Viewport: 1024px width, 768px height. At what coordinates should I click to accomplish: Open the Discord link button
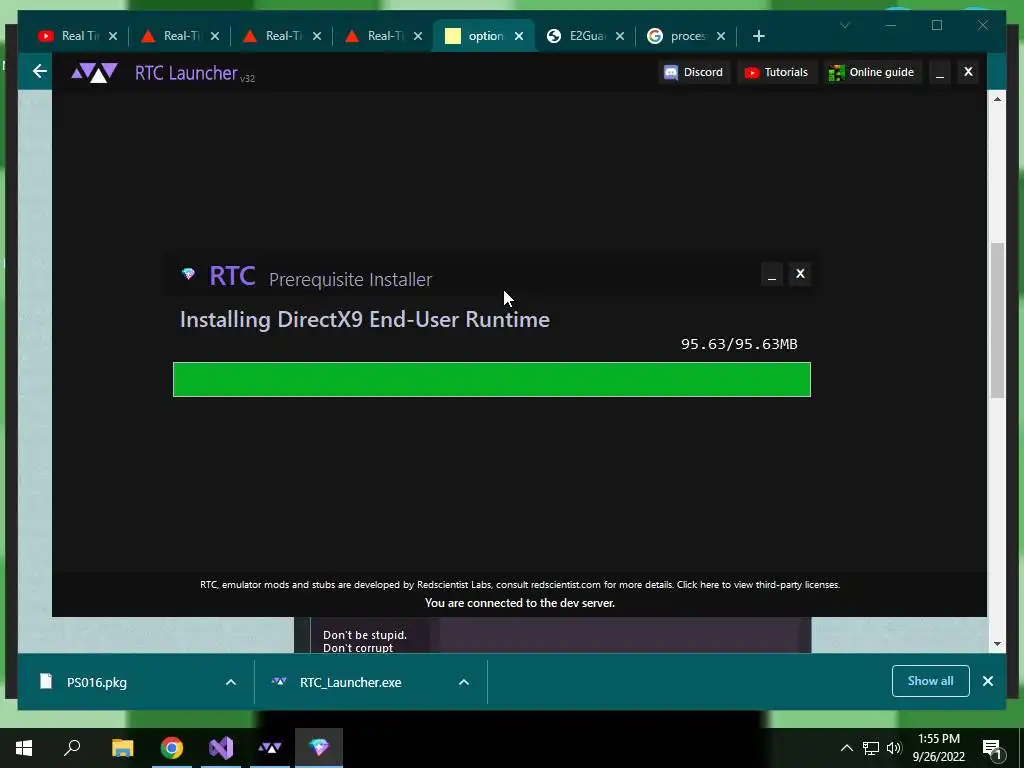[x=694, y=72]
